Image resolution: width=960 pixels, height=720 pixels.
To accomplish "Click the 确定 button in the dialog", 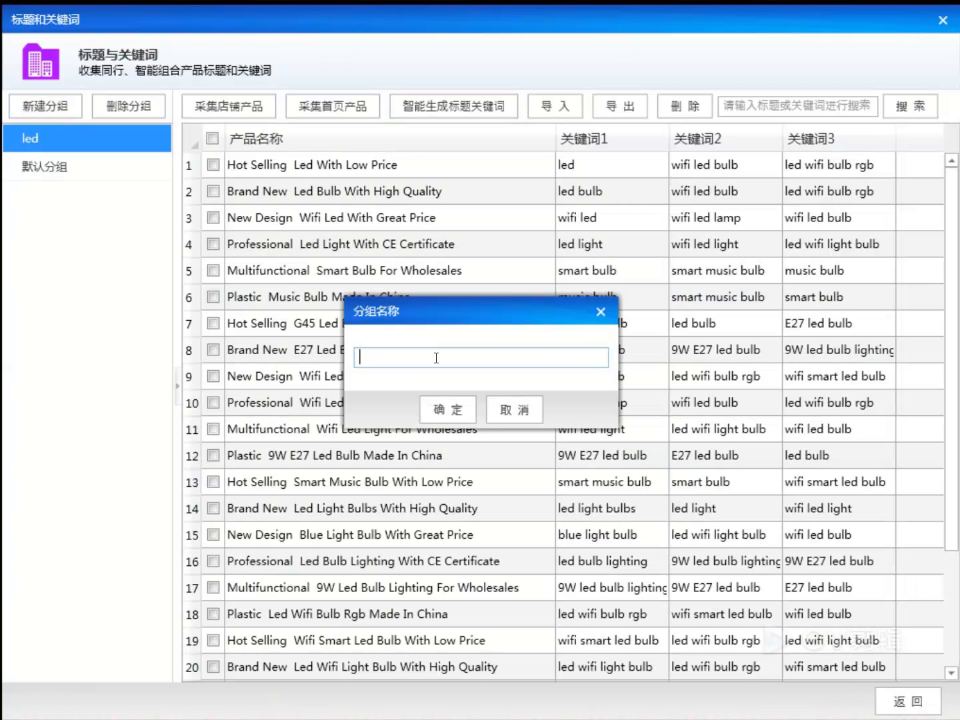I will (448, 410).
